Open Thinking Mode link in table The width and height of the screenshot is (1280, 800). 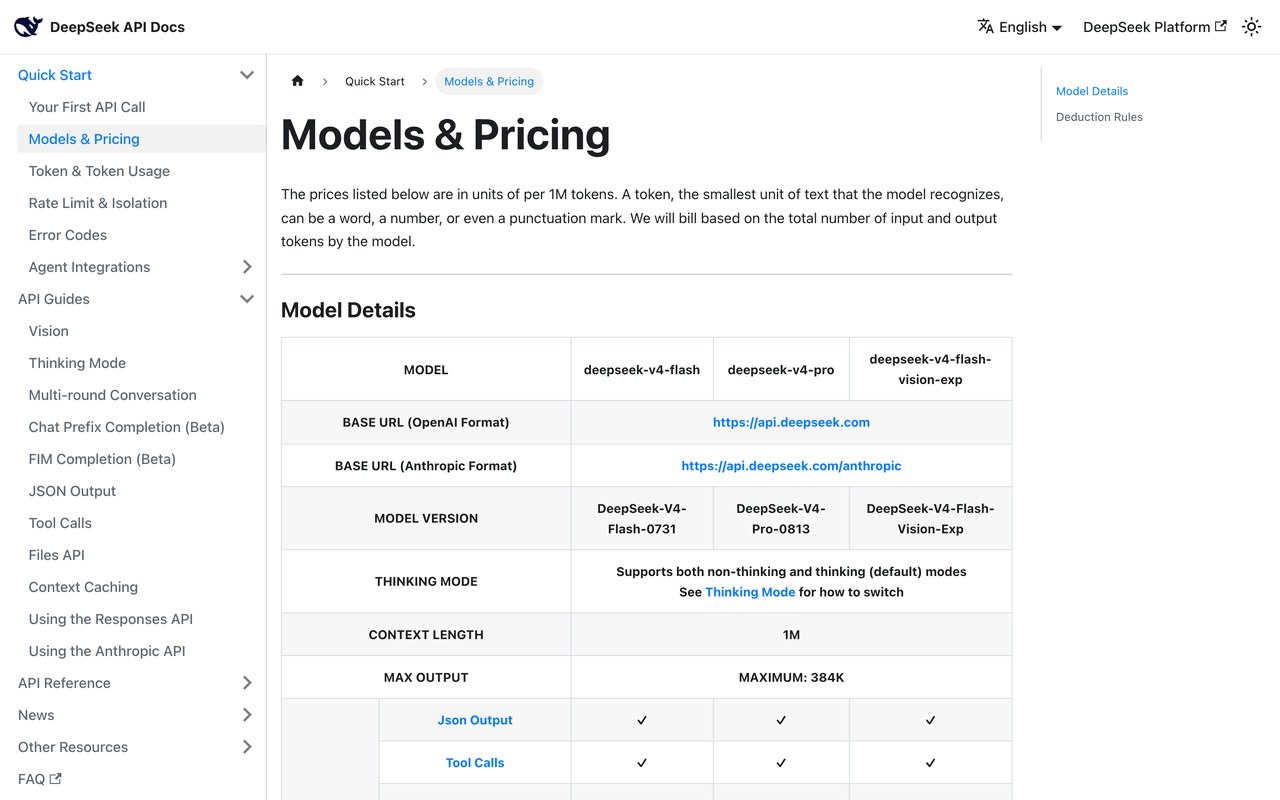tap(750, 592)
